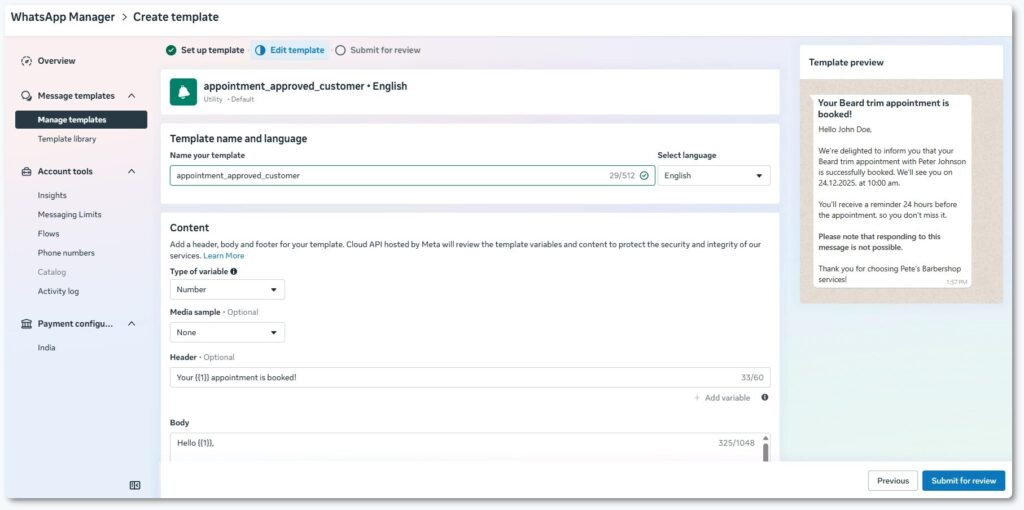The image size is (1024, 510).
Task: Click the Message templates chat icon
Action: click(x=27, y=96)
